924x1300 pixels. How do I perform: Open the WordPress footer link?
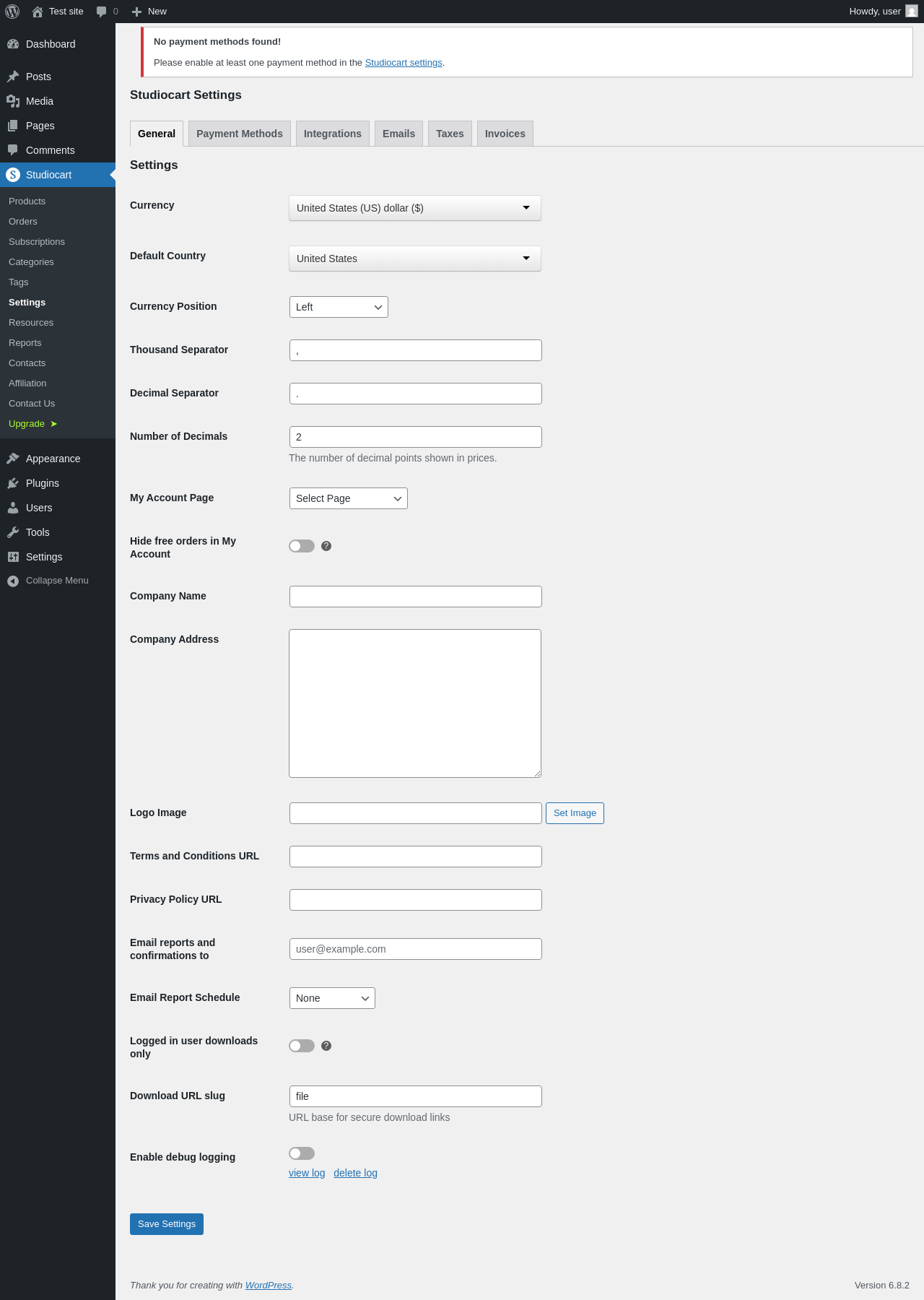coord(269,1286)
